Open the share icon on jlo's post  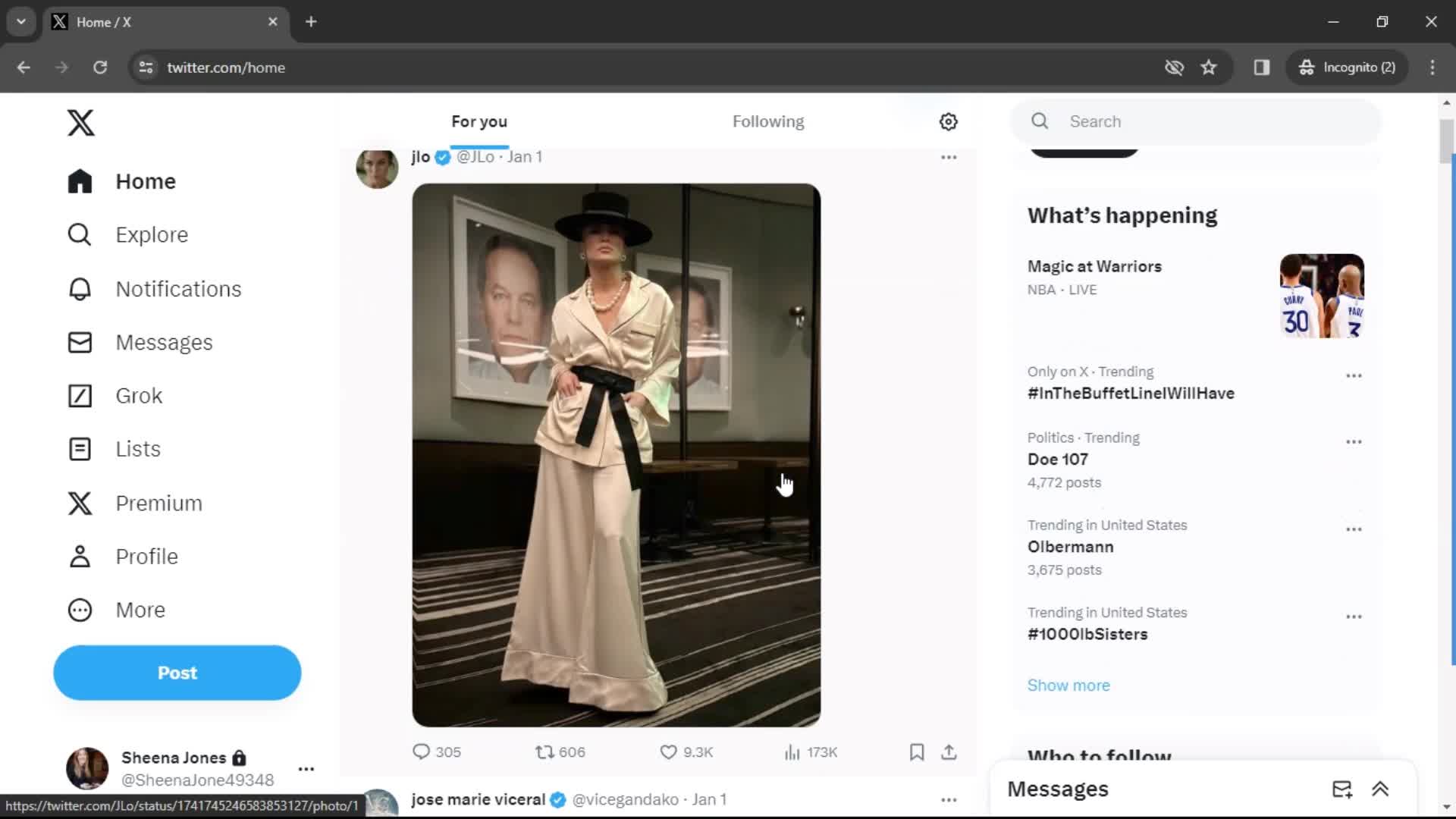pos(948,752)
